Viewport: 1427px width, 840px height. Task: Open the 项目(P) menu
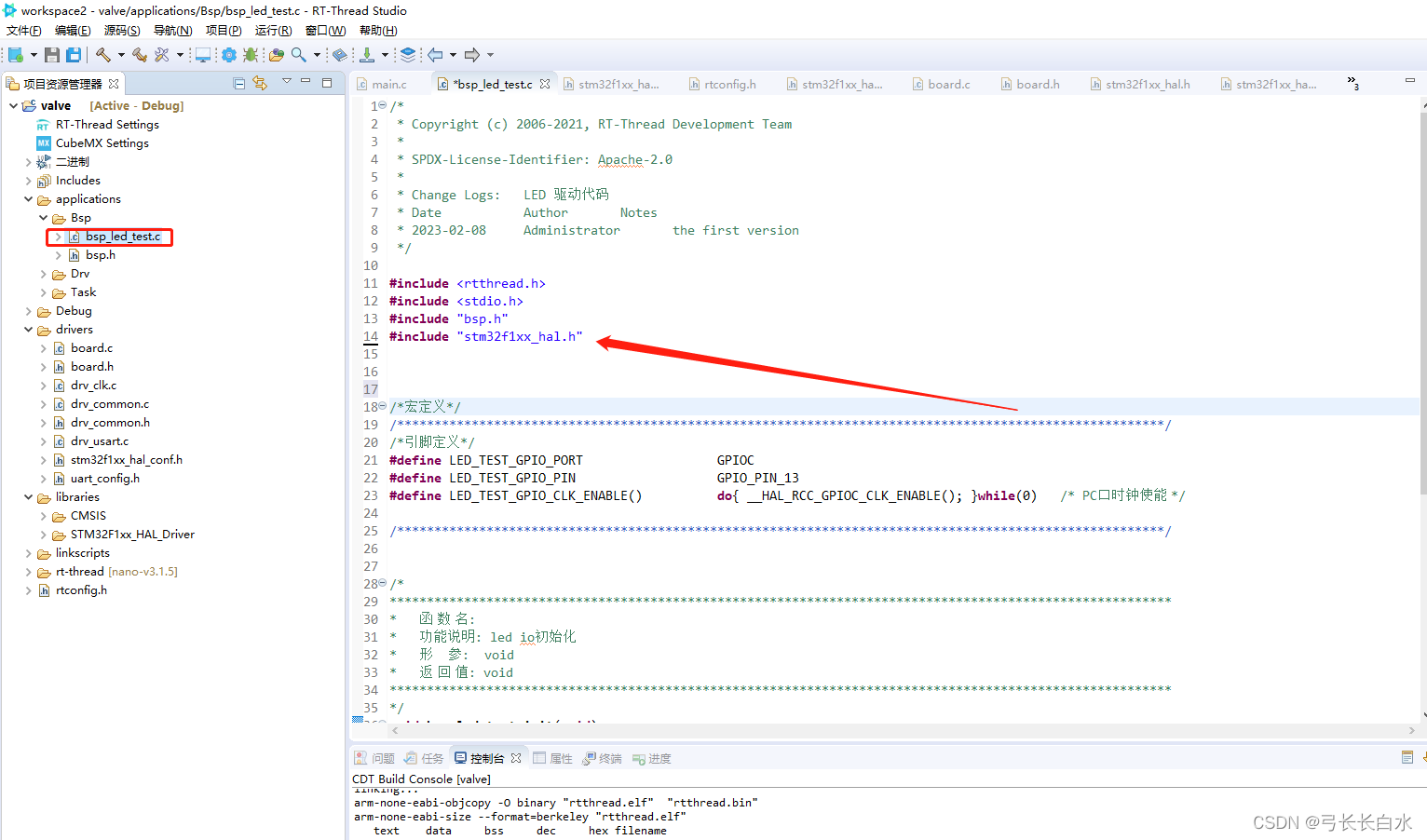click(x=224, y=31)
